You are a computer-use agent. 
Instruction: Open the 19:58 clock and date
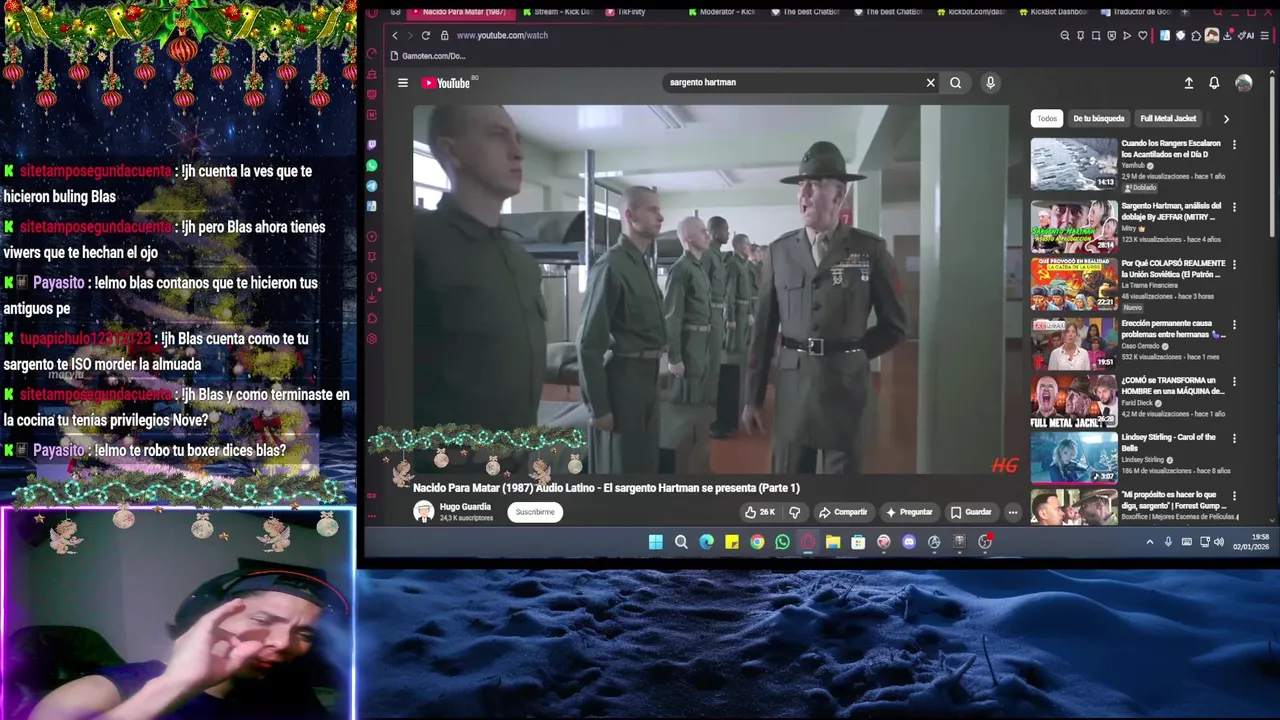pyautogui.click(x=1252, y=542)
